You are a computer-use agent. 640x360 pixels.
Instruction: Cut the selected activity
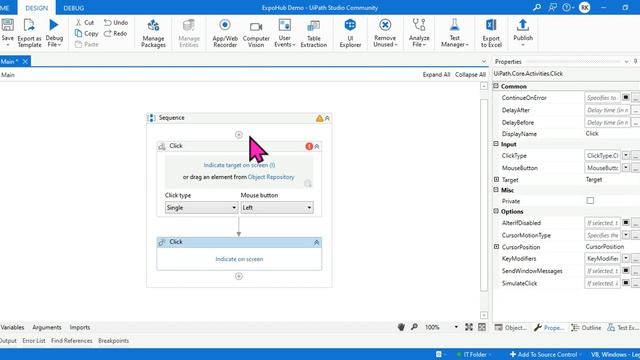point(85,22)
